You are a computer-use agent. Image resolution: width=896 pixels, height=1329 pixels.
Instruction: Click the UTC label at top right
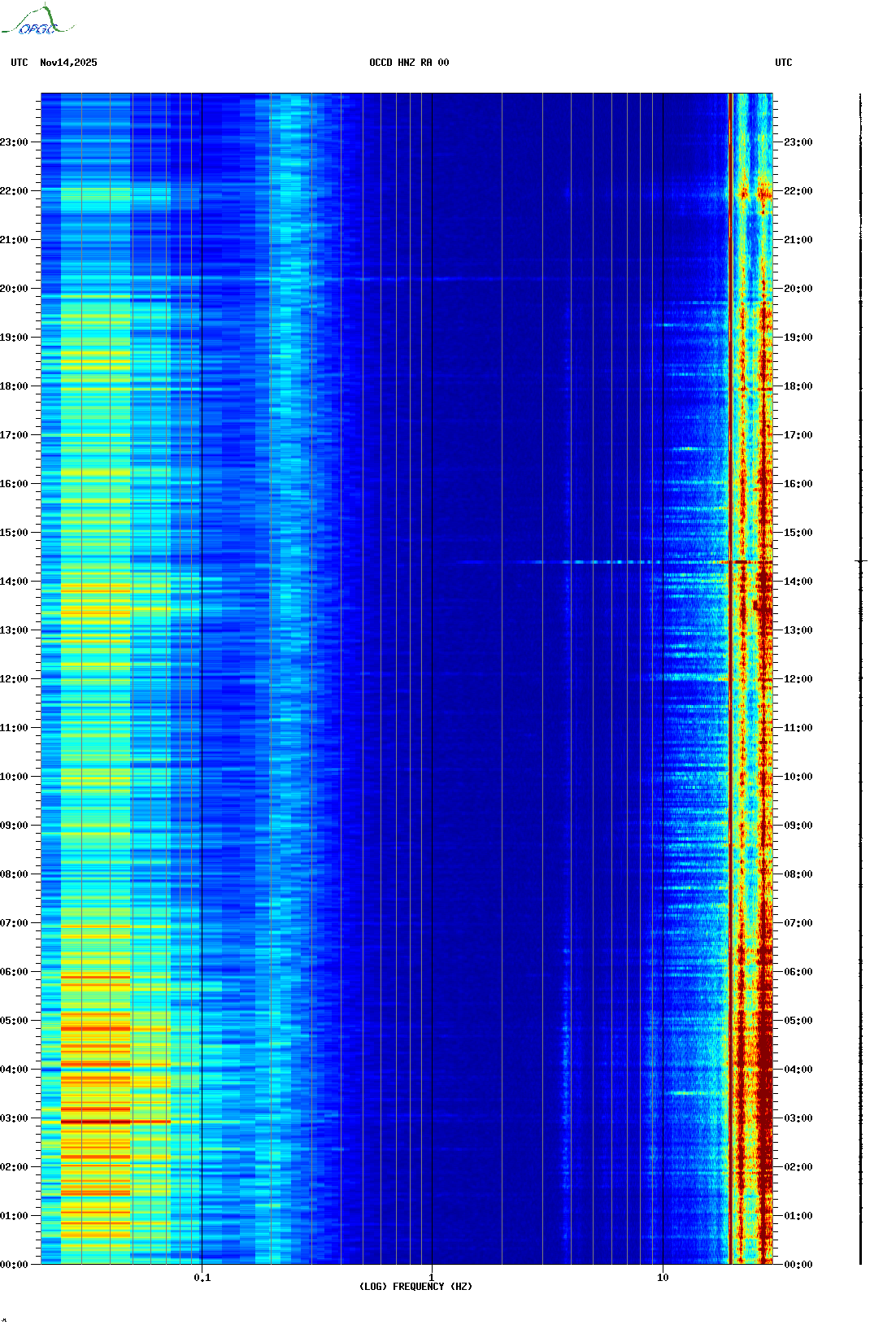pos(783,63)
